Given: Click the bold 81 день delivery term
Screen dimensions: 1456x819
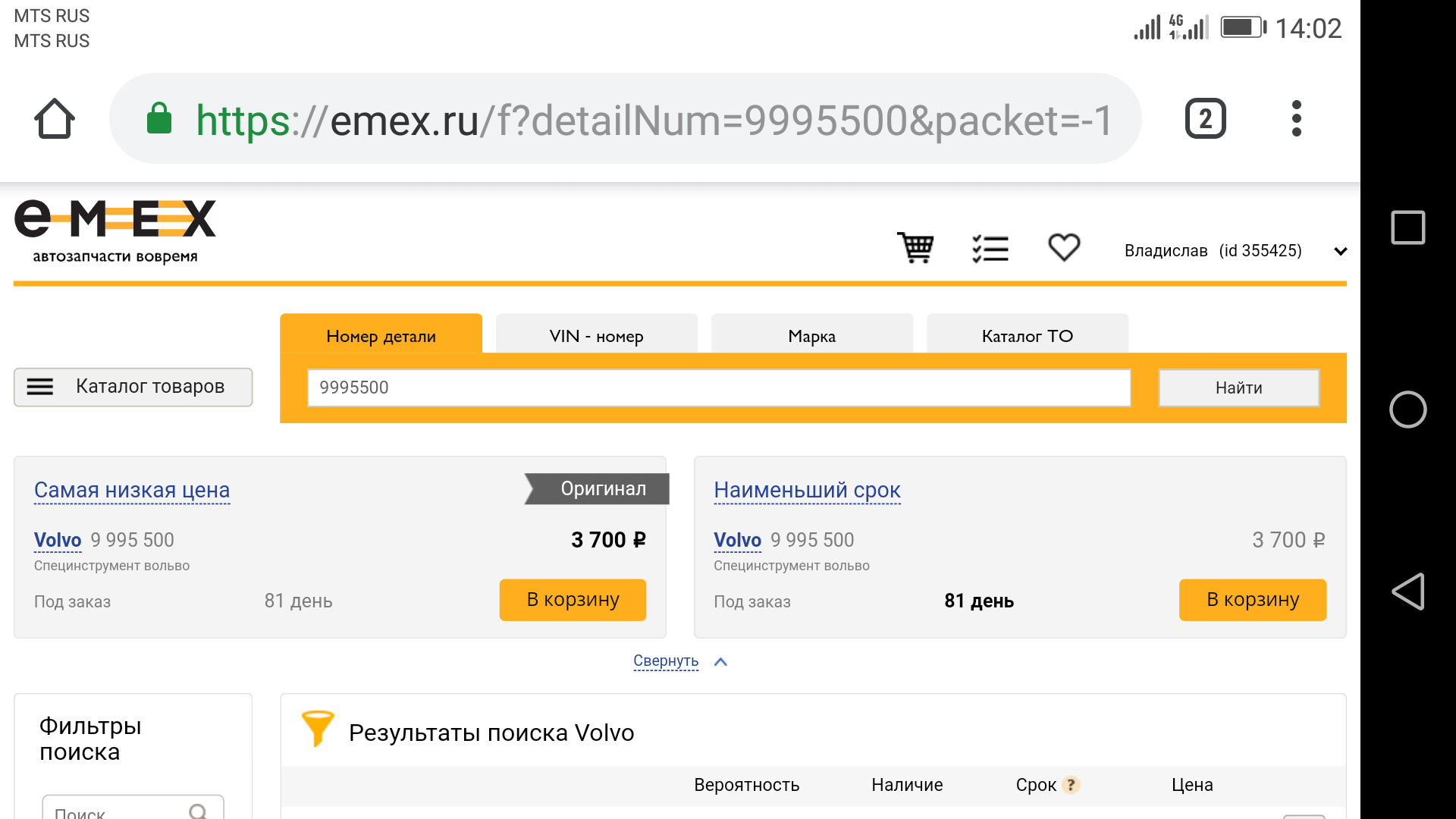Looking at the screenshot, I should (979, 601).
